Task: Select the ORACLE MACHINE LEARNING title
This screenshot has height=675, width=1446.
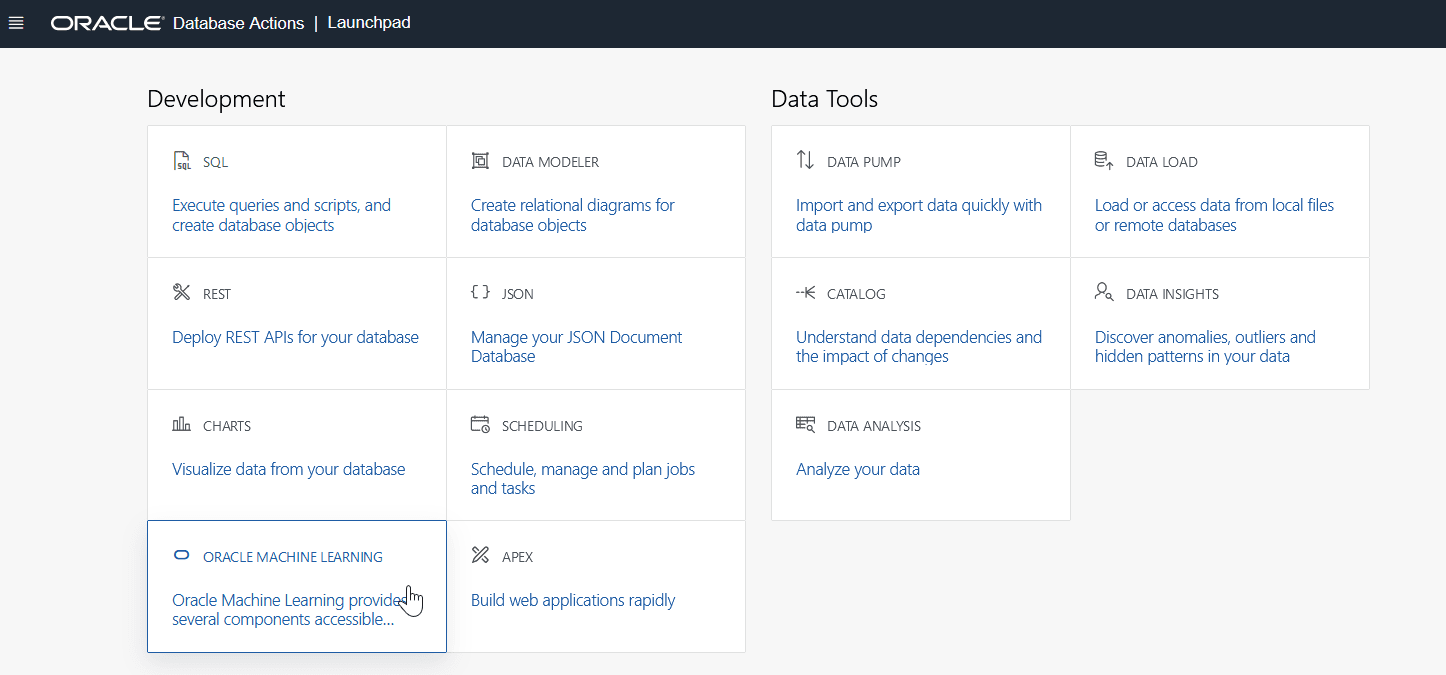Action: tap(293, 557)
